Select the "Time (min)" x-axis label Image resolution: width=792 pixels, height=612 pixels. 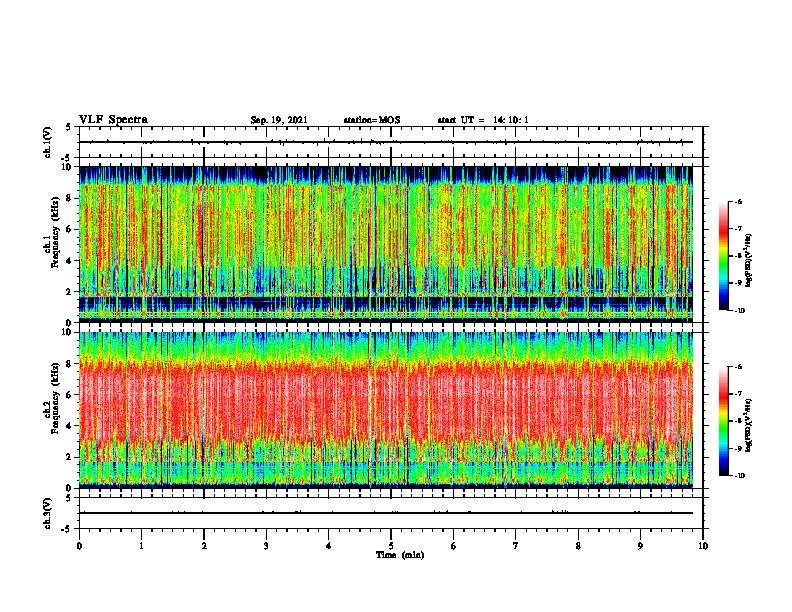(x=400, y=555)
